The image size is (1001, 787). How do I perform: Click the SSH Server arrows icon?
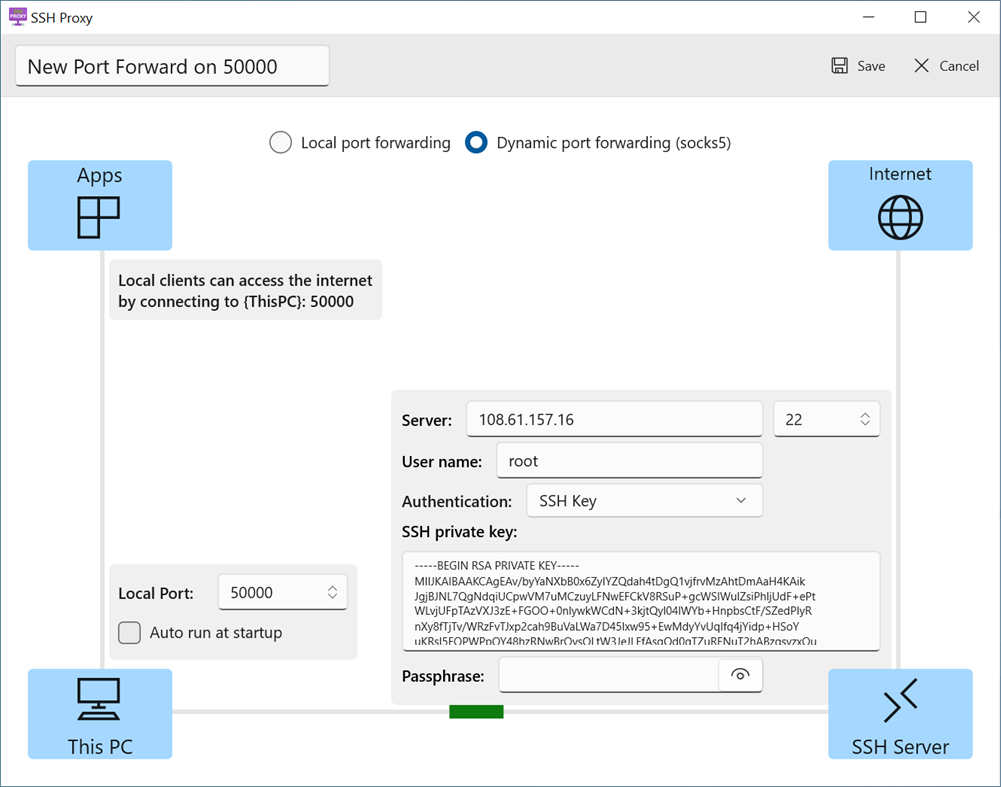coord(900,700)
